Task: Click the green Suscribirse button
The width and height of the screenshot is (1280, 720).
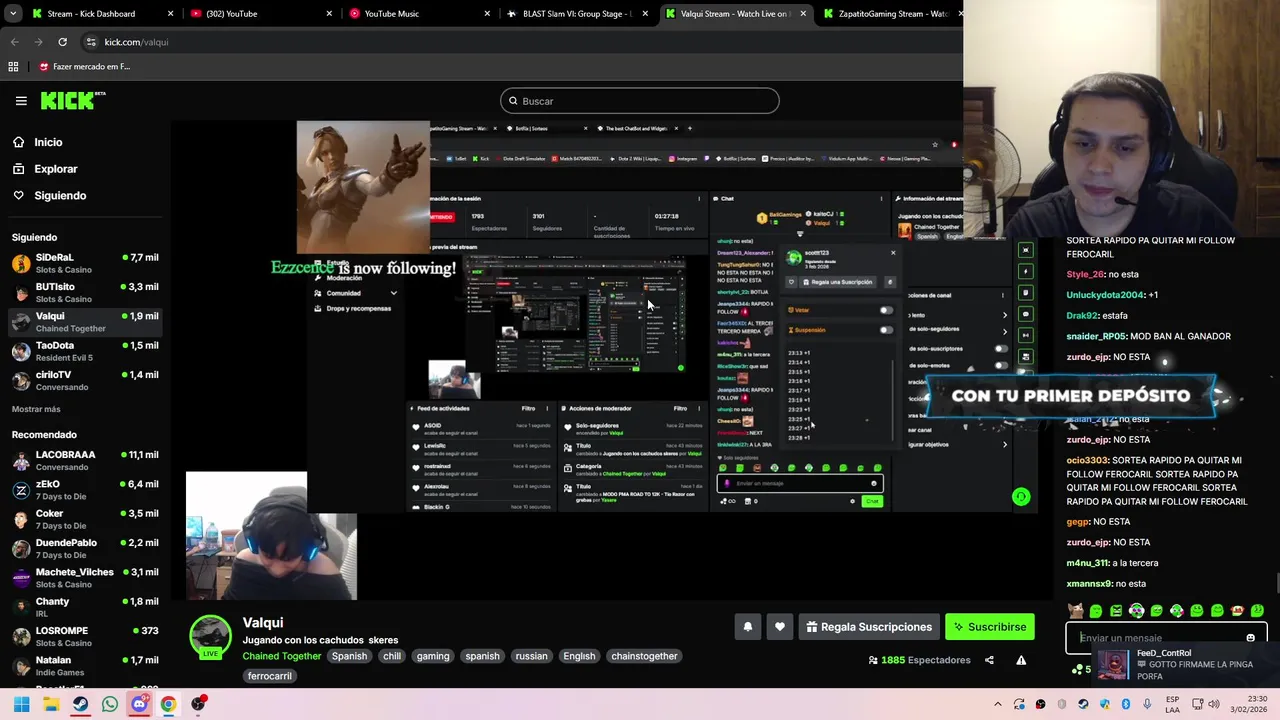Action: (989, 627)
